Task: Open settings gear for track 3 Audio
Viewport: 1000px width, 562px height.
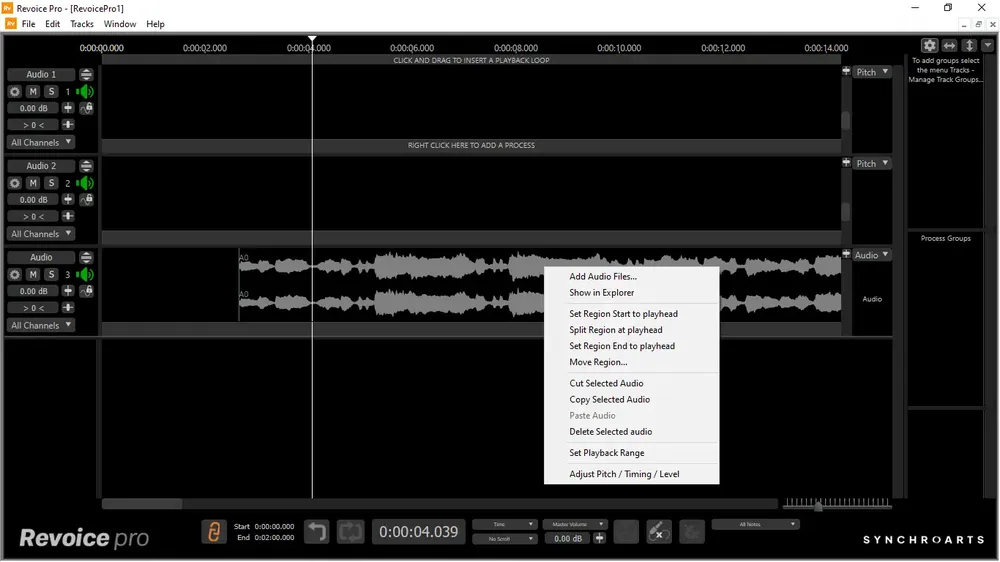Action: click(15, 274)
